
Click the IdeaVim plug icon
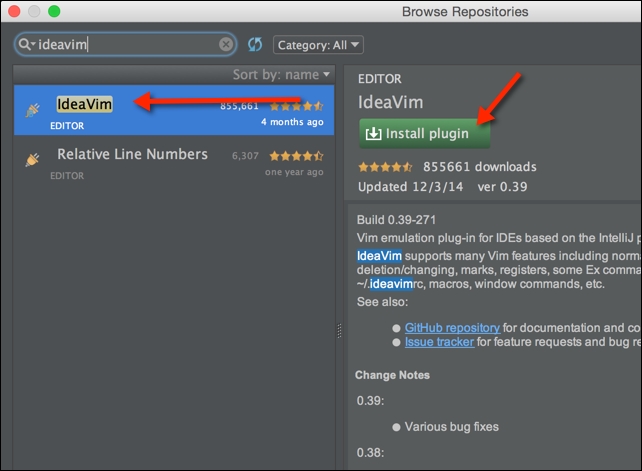pos(32,110)
